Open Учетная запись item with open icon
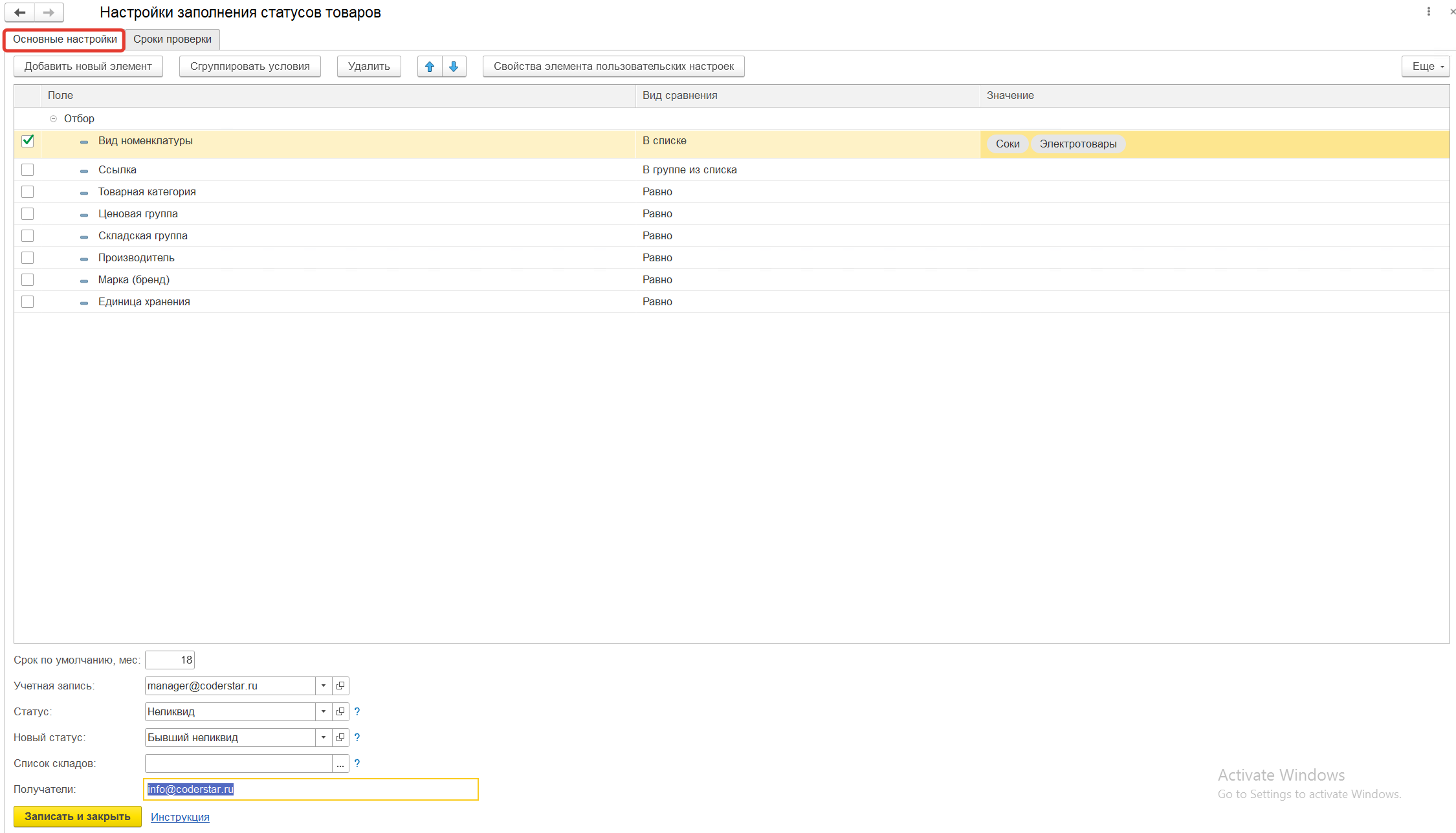Viewport: 1456px width, 833px height. pos(340,686)
